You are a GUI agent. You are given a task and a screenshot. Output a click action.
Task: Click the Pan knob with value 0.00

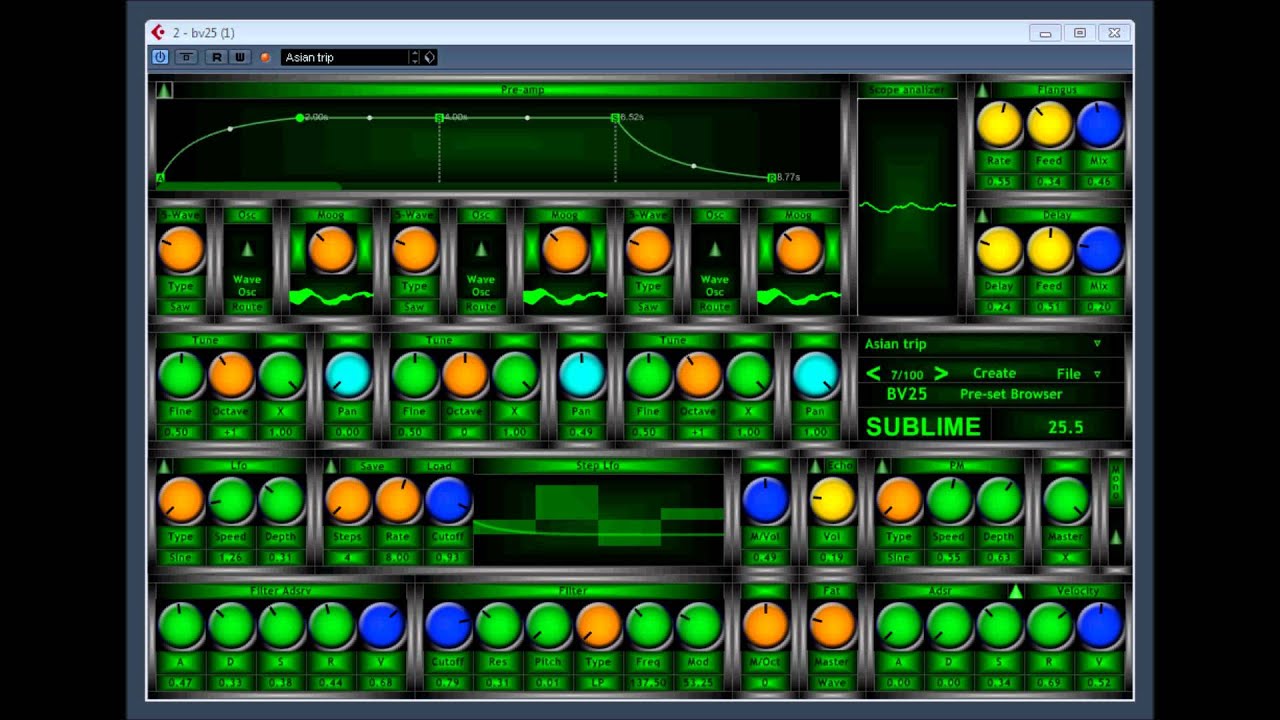click(348, 375)
